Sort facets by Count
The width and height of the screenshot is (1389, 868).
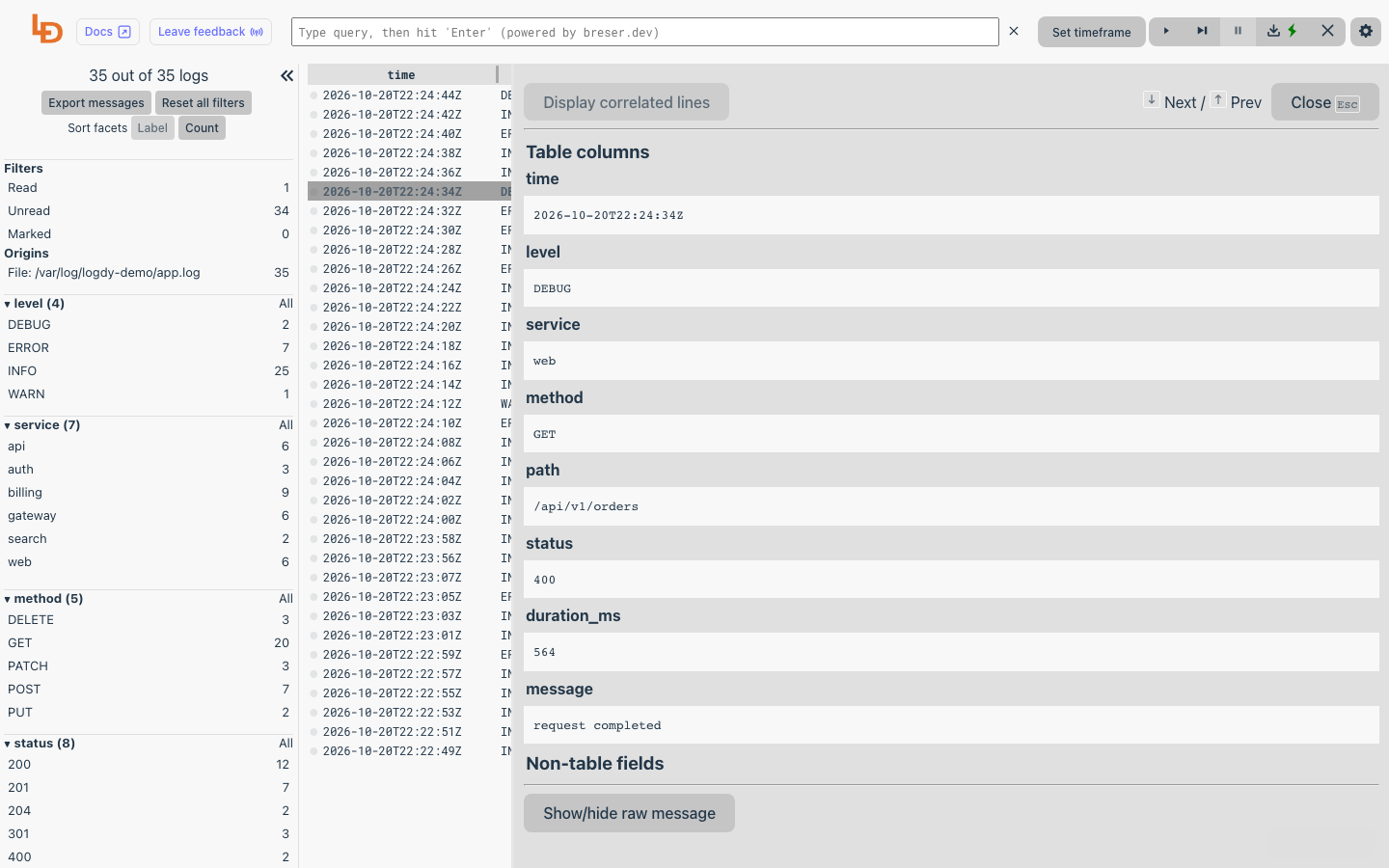point(202,128)
